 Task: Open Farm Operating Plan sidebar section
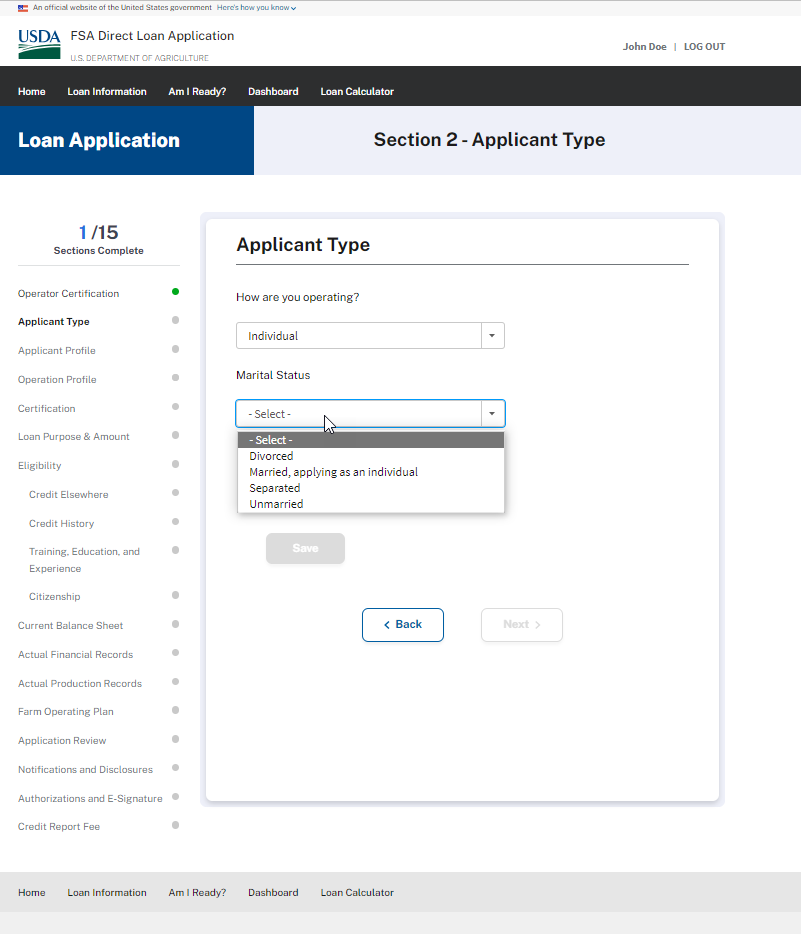point(66,712)
